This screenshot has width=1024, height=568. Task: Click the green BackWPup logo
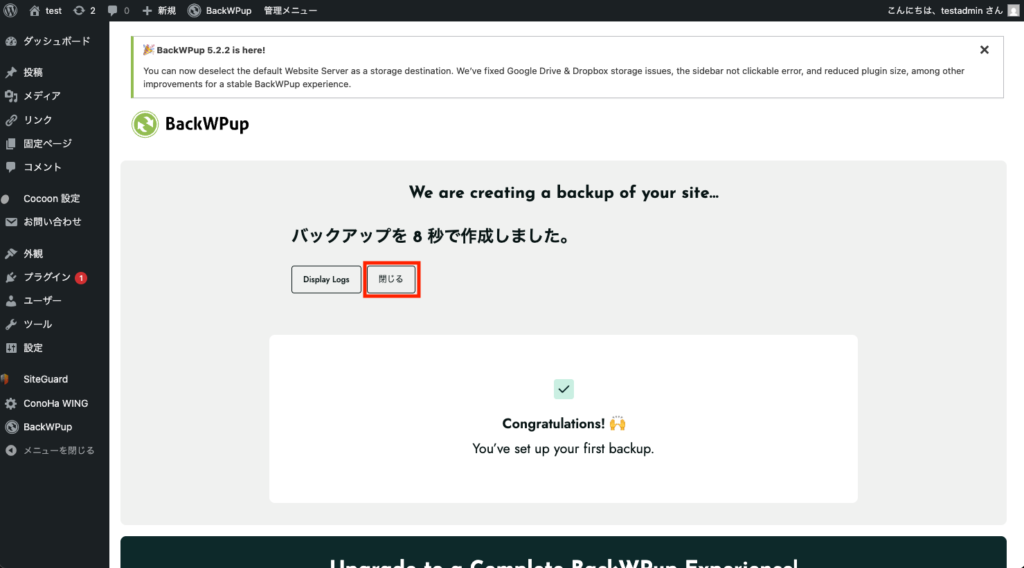pyautogui.click(x=145, y=124)
